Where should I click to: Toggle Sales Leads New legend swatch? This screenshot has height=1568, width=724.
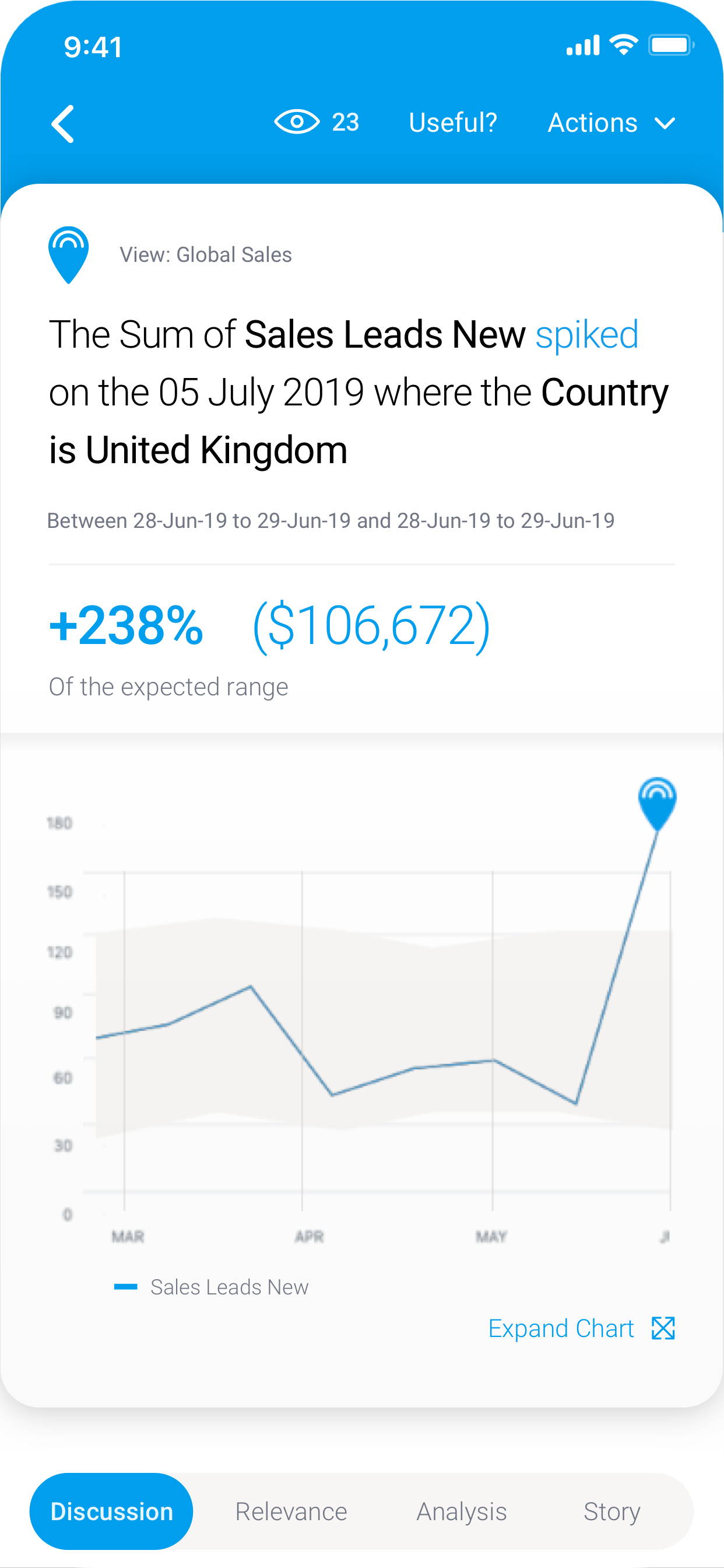tap(125, 1286)
